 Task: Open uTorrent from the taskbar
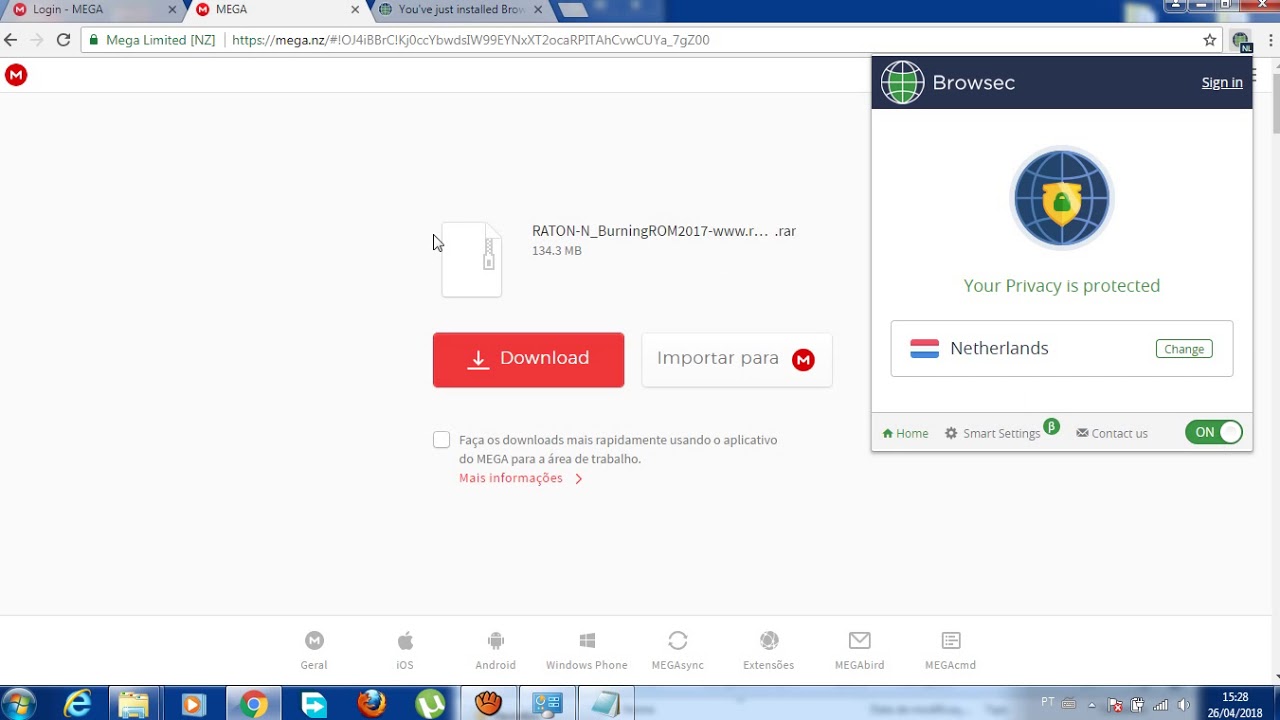(x=430, y=704)
